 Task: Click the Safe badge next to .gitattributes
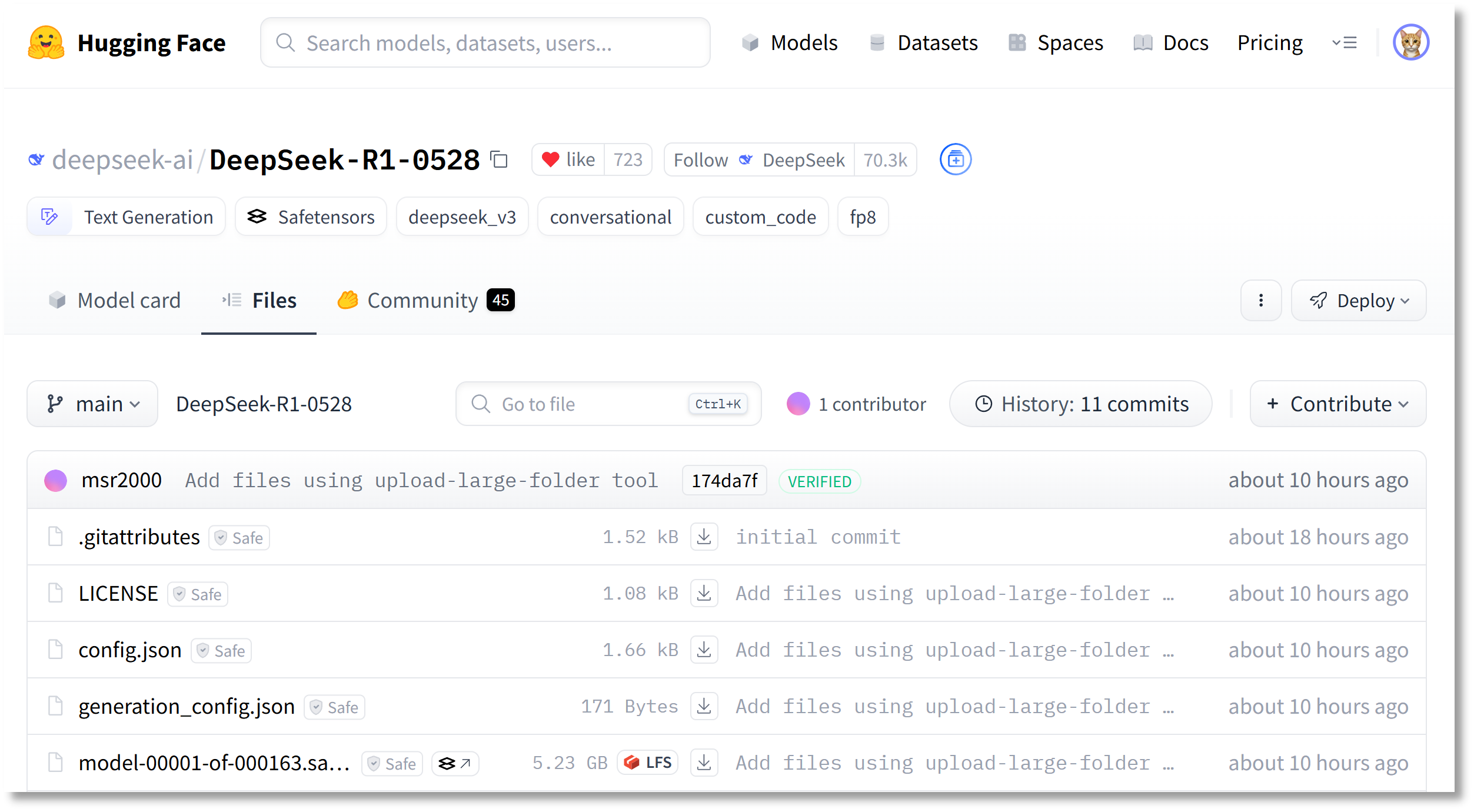click(x=239, y=538)
